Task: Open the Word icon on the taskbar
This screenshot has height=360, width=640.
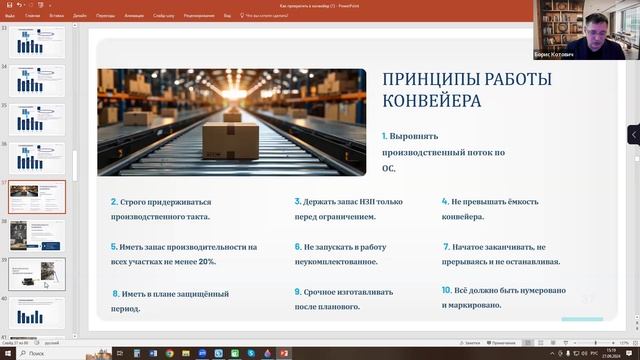Action: [153, 353]
